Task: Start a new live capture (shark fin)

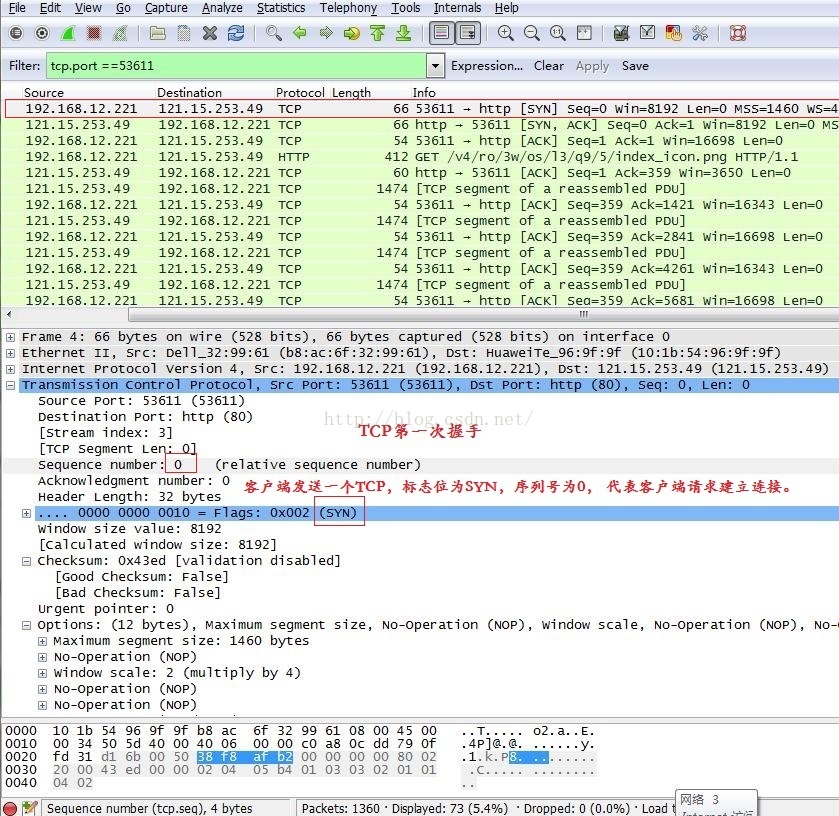Action: coord(68,33)
